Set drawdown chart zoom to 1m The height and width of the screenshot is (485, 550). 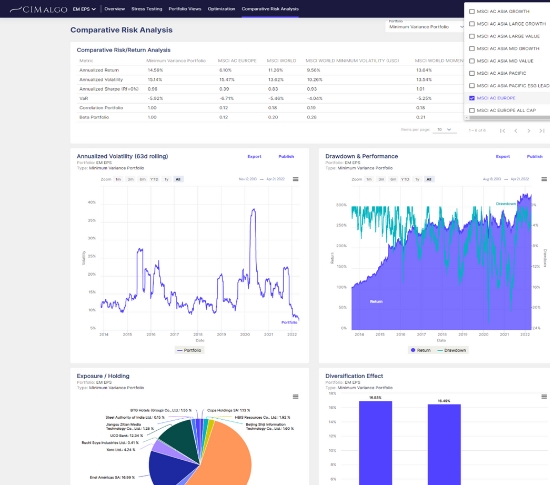click(x=369, y=179)
